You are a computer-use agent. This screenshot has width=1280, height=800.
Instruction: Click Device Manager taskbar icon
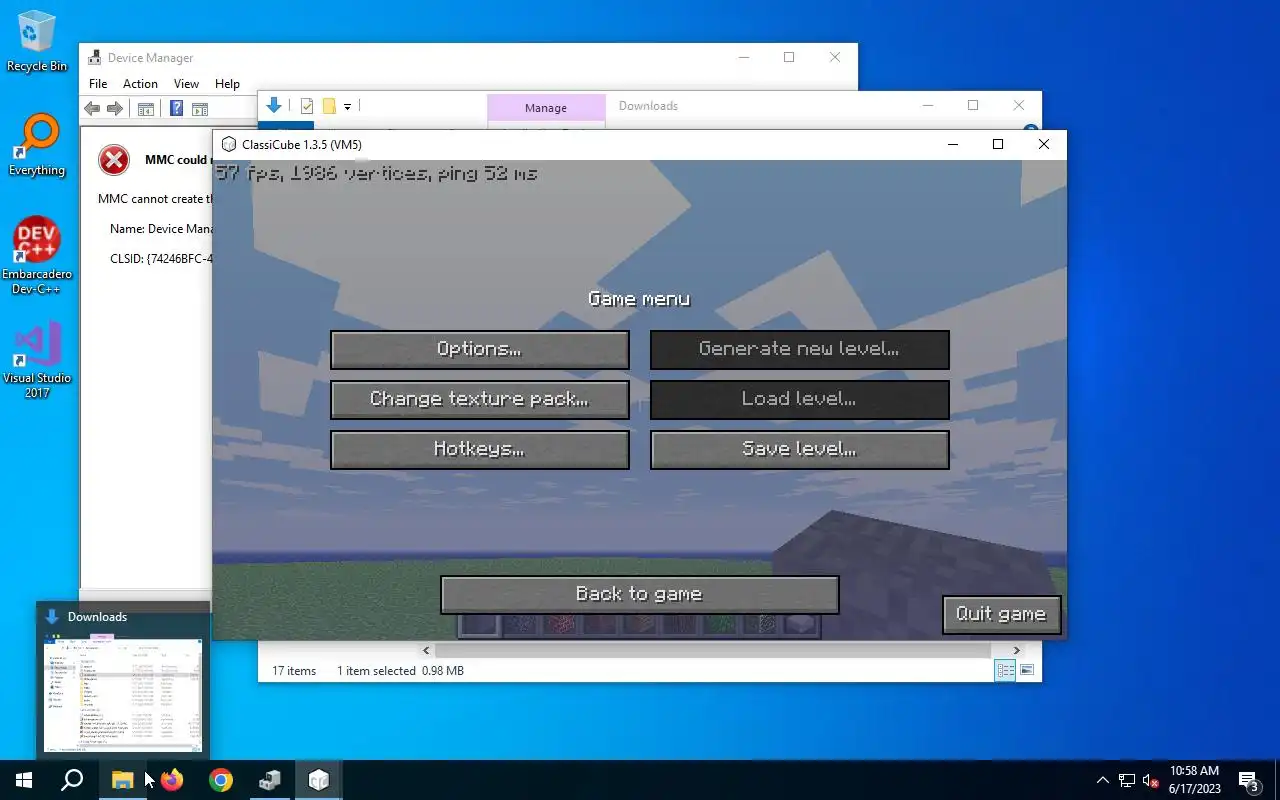[x=270, y=780]
